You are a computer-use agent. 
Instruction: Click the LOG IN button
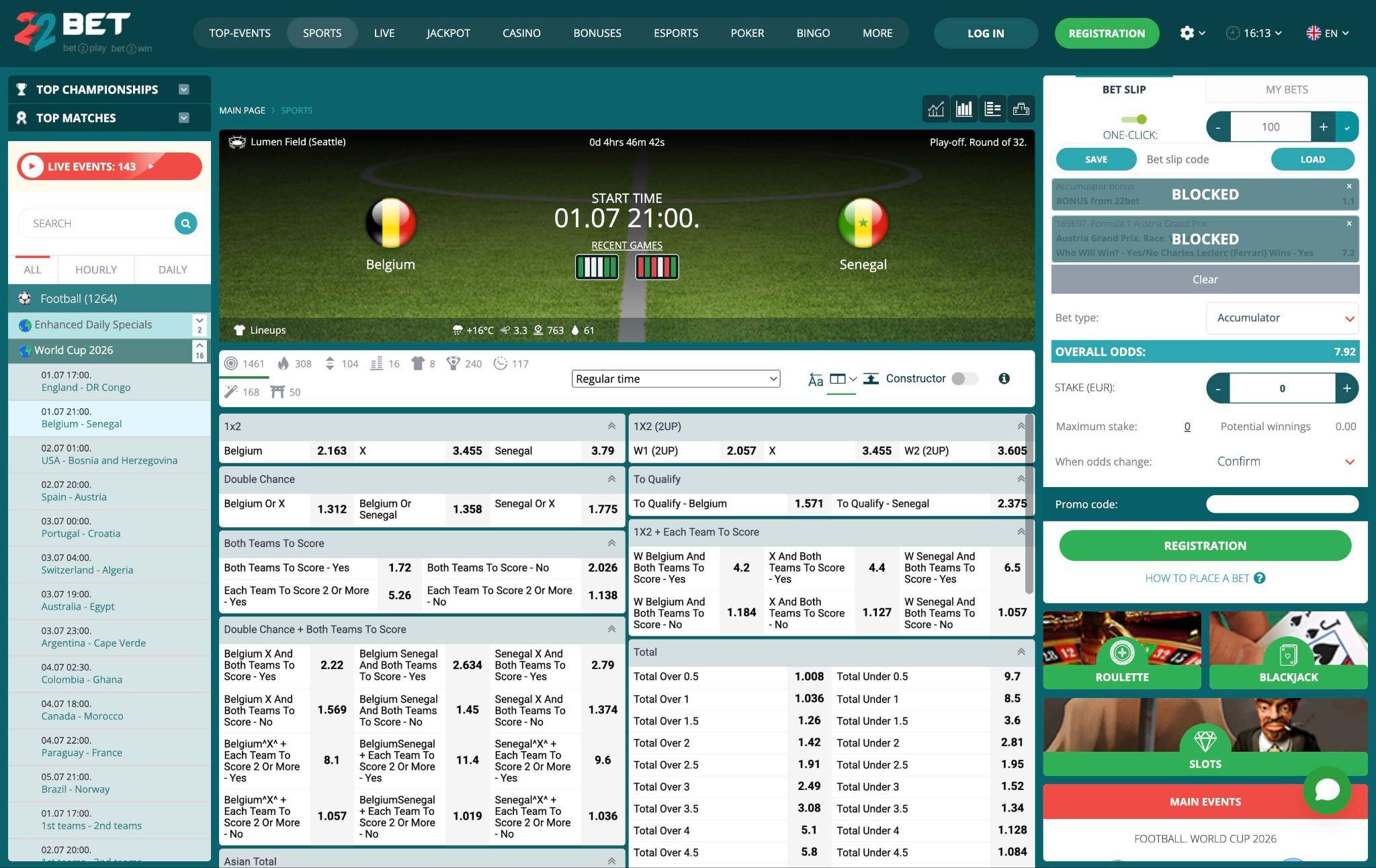(x=986, y=33)
